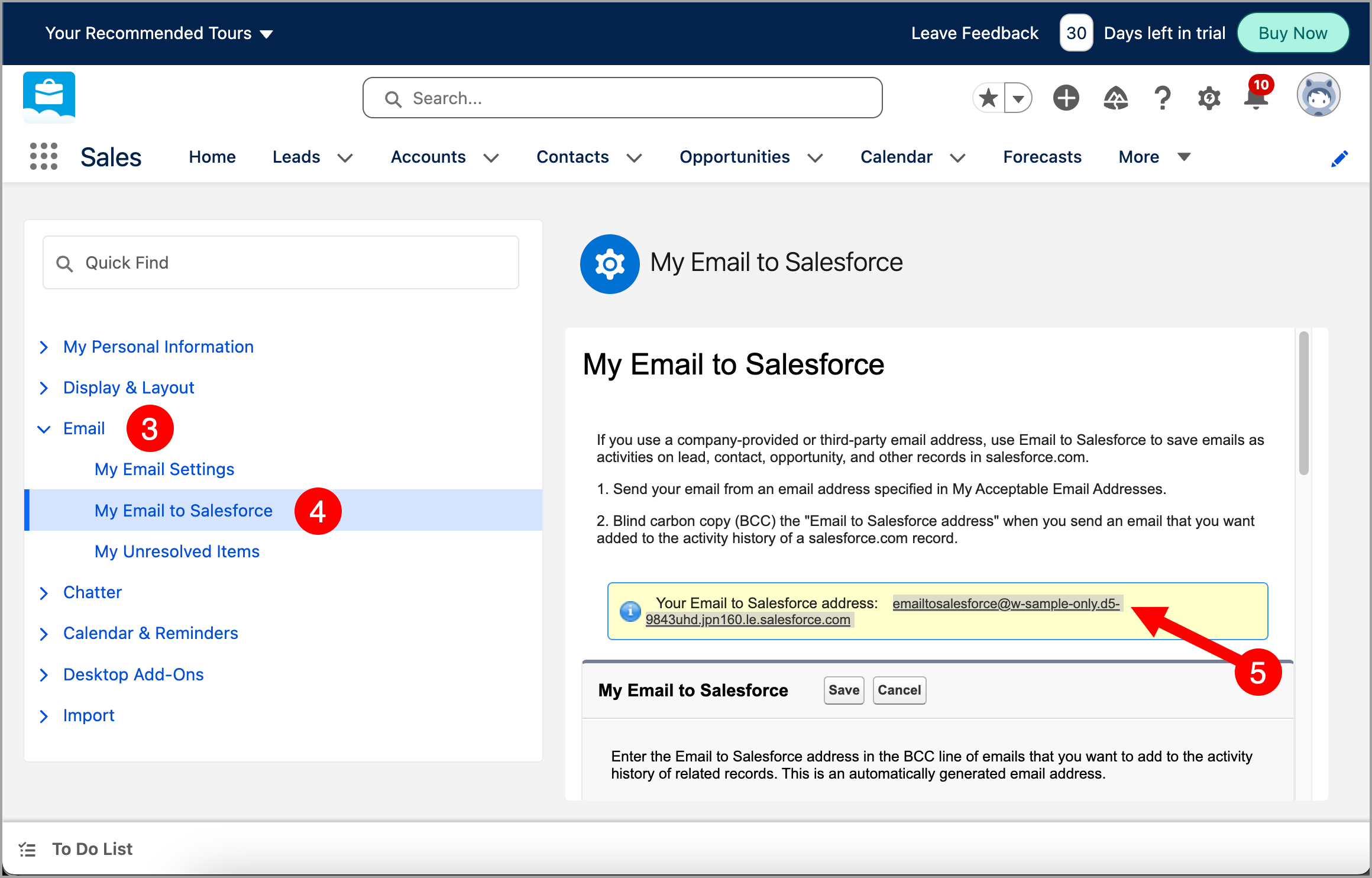Click the Quick Find input field

(281, 263)
